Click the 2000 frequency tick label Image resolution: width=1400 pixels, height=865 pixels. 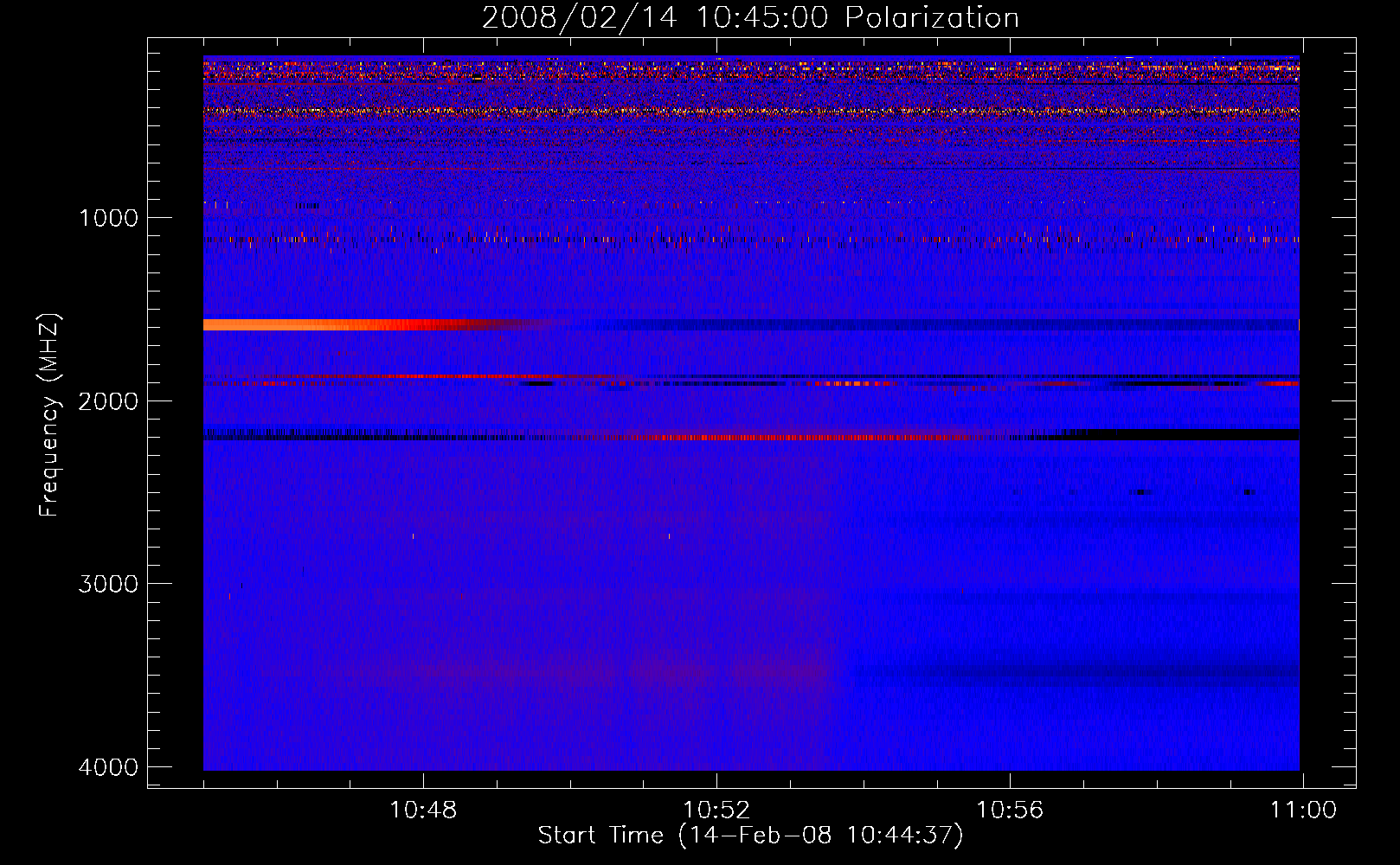(x=108, y=400)
